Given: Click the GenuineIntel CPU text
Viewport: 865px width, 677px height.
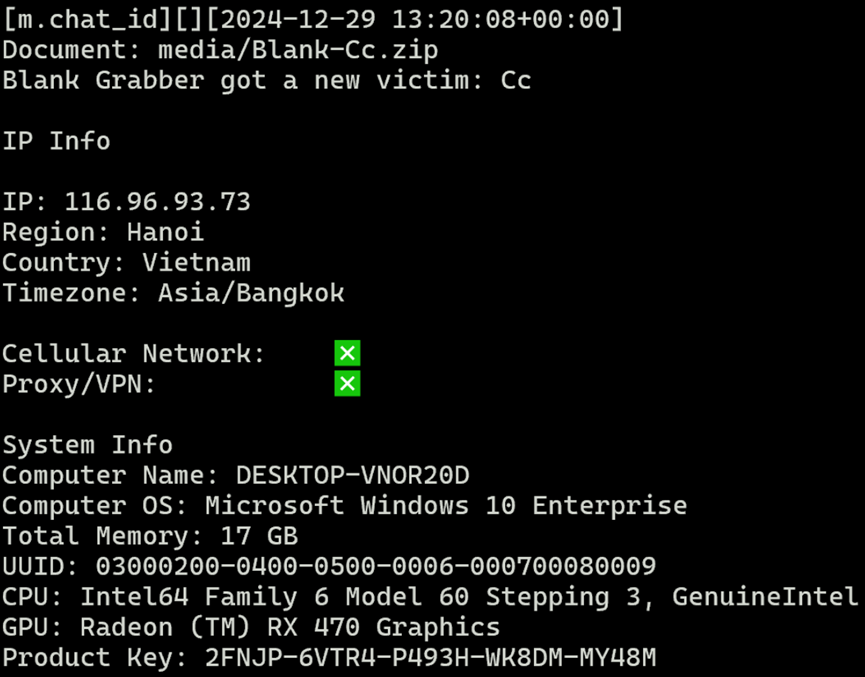Looking at the screenshot, I should (x=765, y=598).
